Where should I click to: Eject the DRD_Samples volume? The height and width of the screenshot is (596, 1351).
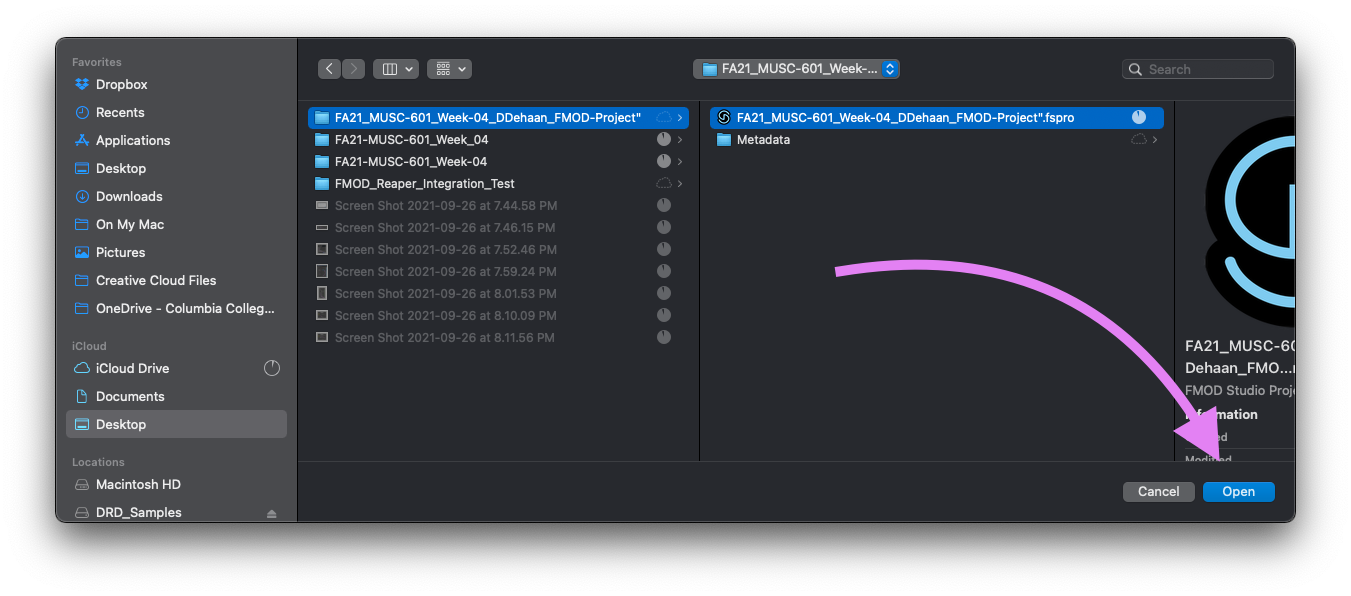[271, 513]
